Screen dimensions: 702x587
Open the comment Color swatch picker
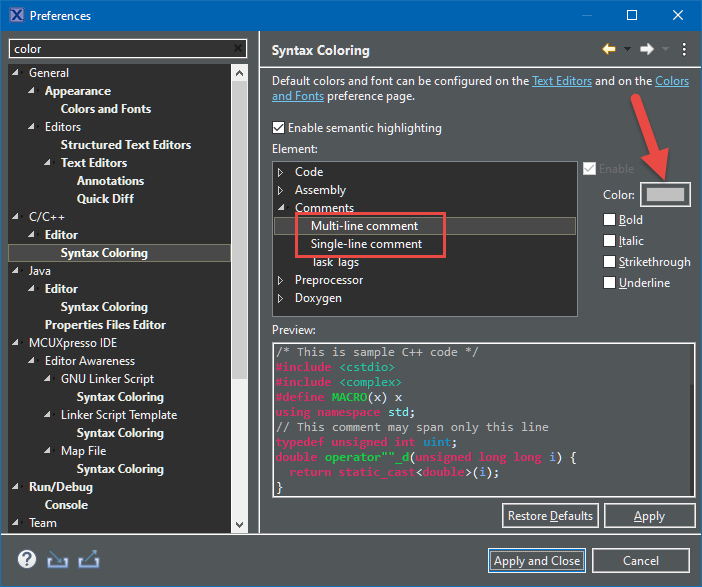pos(666,194)
